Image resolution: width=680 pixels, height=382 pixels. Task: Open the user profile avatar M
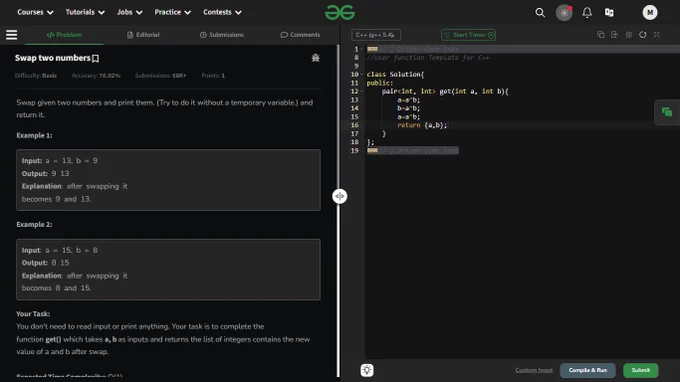pos(650,13)
